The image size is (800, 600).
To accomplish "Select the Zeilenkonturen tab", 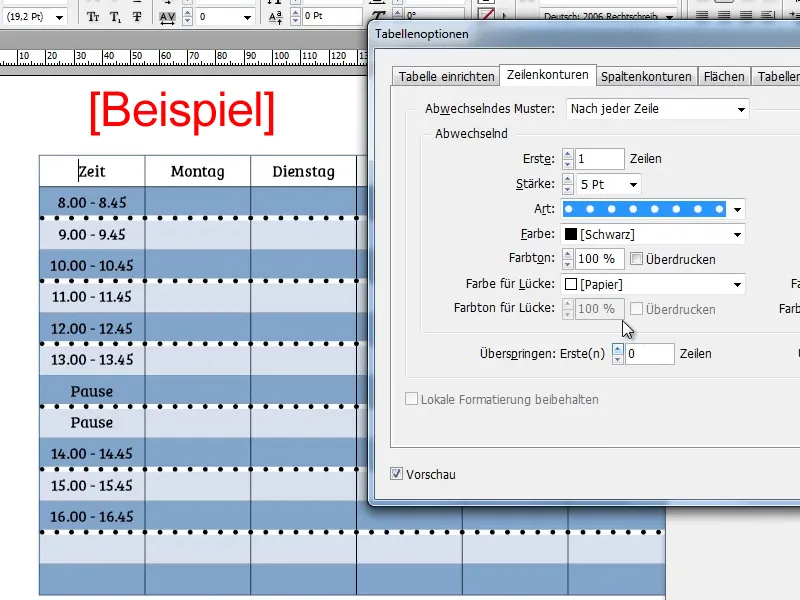I will [547, 75].
